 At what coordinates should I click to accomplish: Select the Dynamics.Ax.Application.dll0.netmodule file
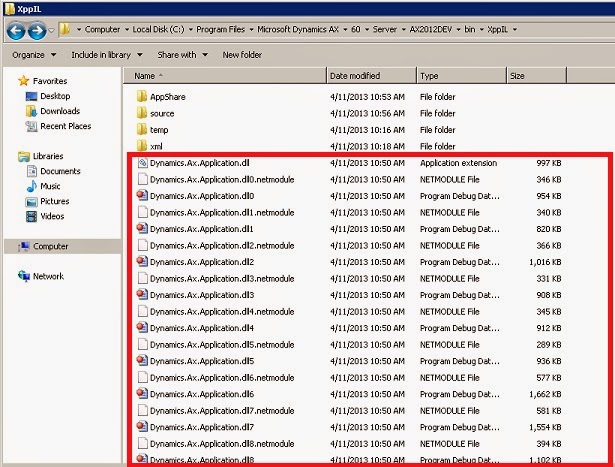(222, 180)
